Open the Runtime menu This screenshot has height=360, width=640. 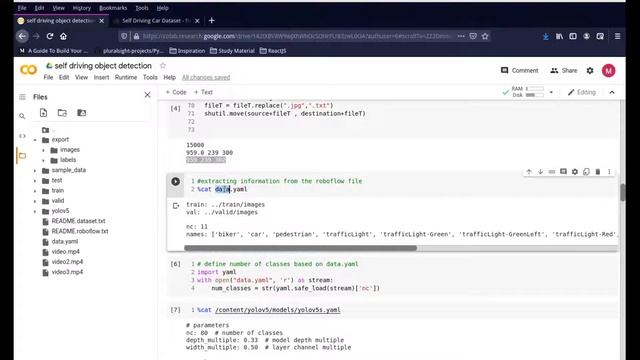click(126, 77)
